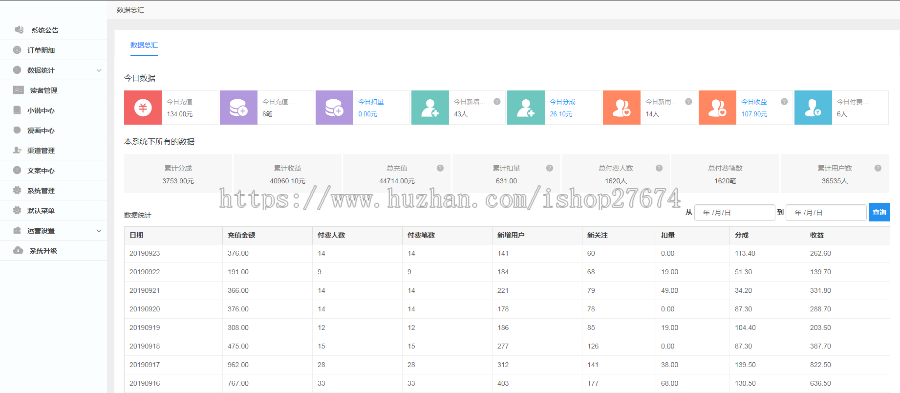Expand the 运营设置 sidebar chevron
The height and width of the screenshot is (393, 900).
click(99, 231)
